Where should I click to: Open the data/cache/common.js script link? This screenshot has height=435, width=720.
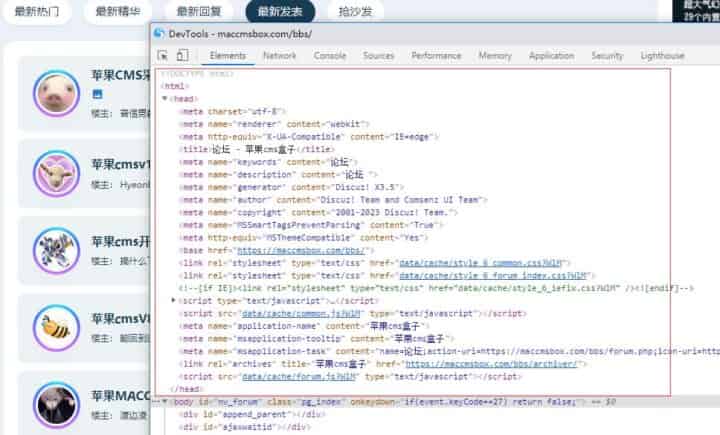pyautogui.click(x=301, y=313)
